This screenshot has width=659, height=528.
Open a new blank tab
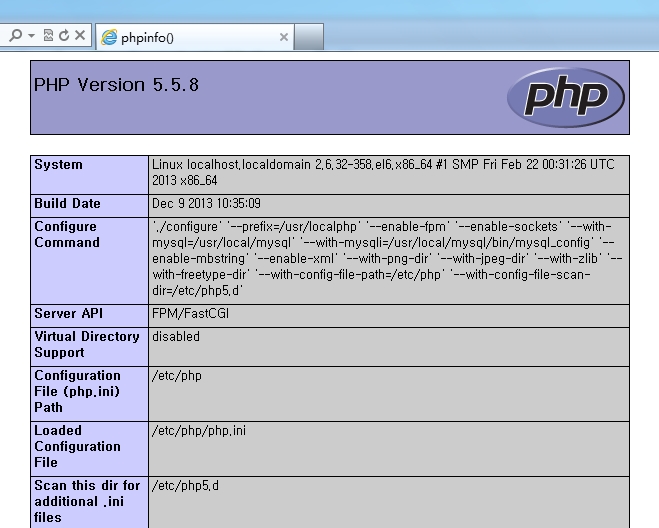(309, 37)
